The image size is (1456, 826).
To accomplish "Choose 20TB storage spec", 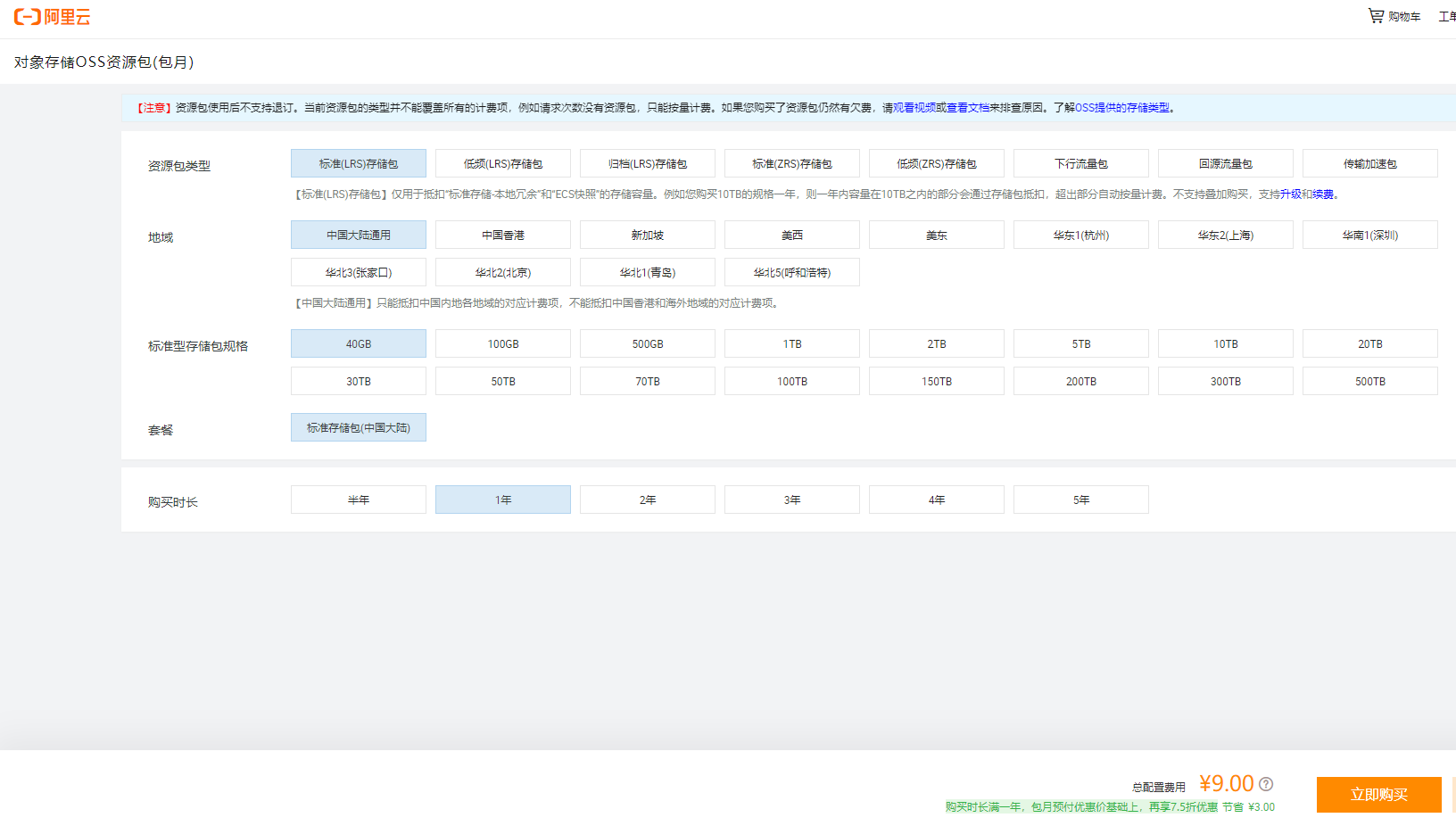I will click(1370, 343).
